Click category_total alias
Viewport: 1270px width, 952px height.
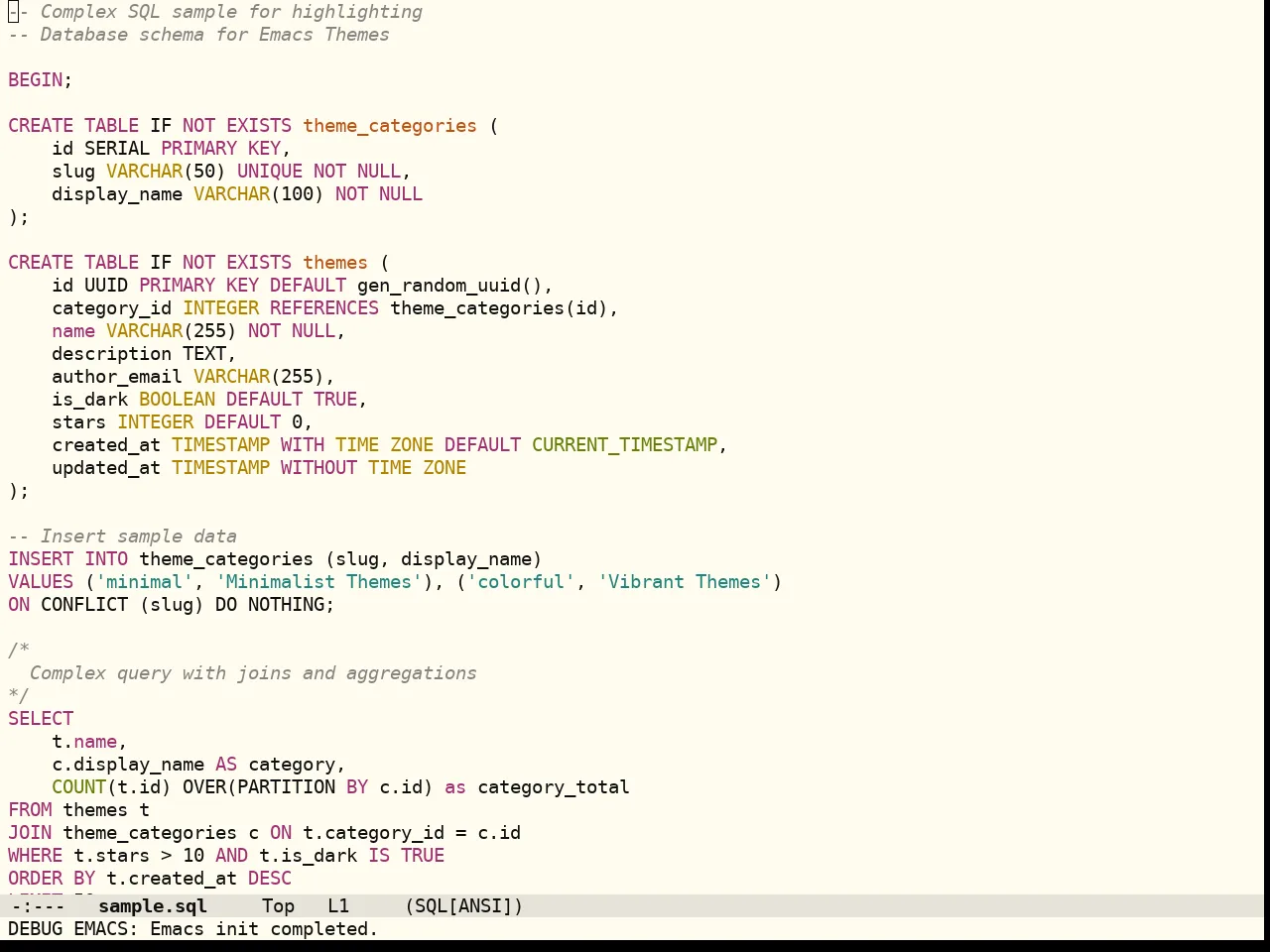pyautogui.click(x=554, y=787)
